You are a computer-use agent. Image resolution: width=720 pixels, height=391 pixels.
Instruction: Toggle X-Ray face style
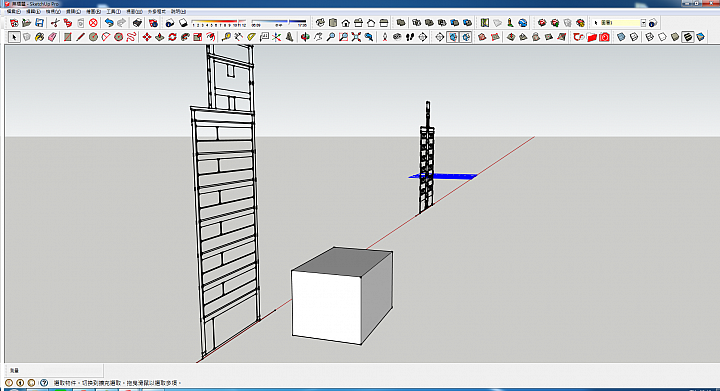coord(621,37)
